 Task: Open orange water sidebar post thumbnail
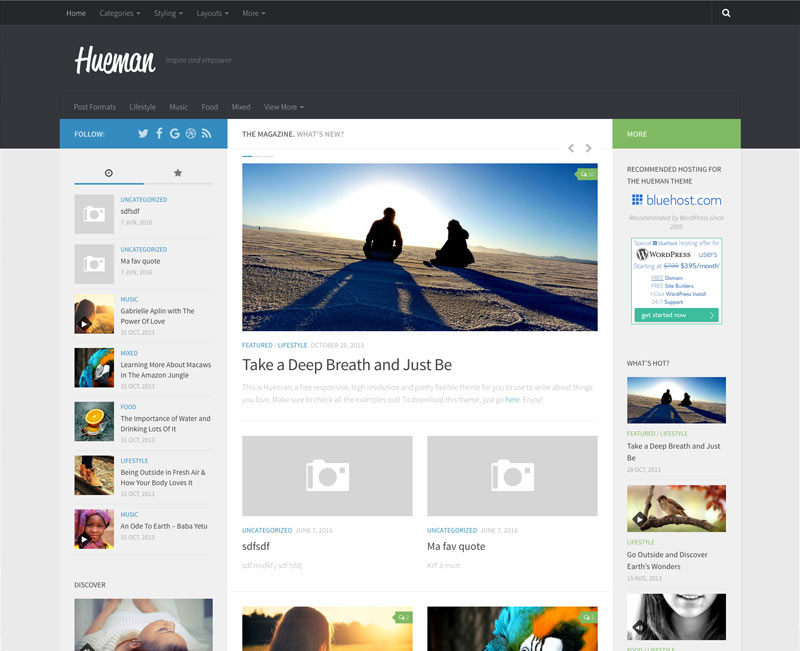point(94,421)
